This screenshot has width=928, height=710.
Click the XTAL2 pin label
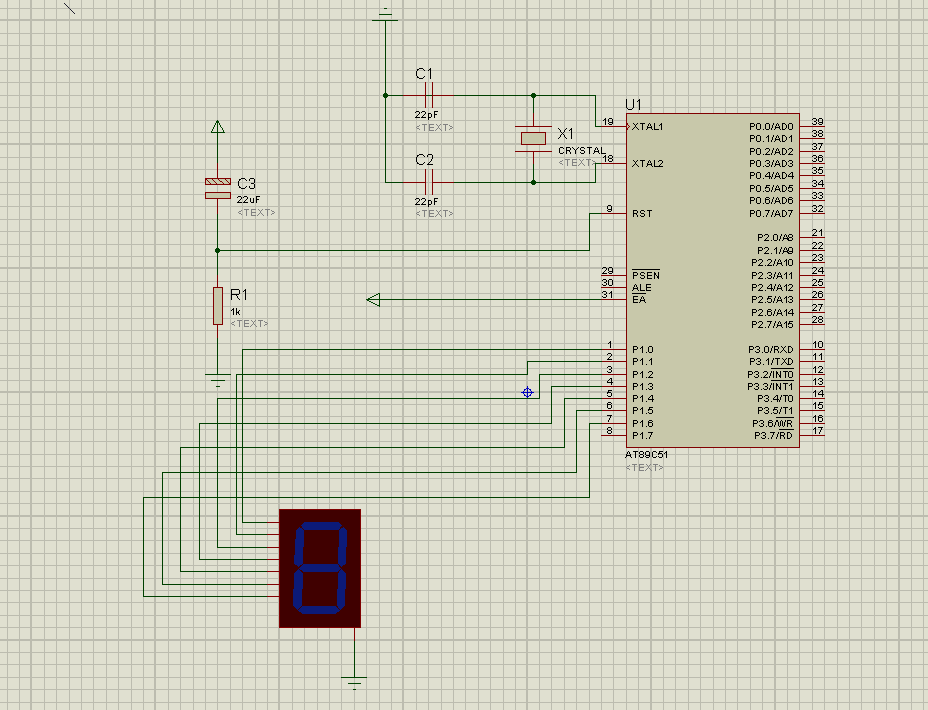(x=647, y=163)
